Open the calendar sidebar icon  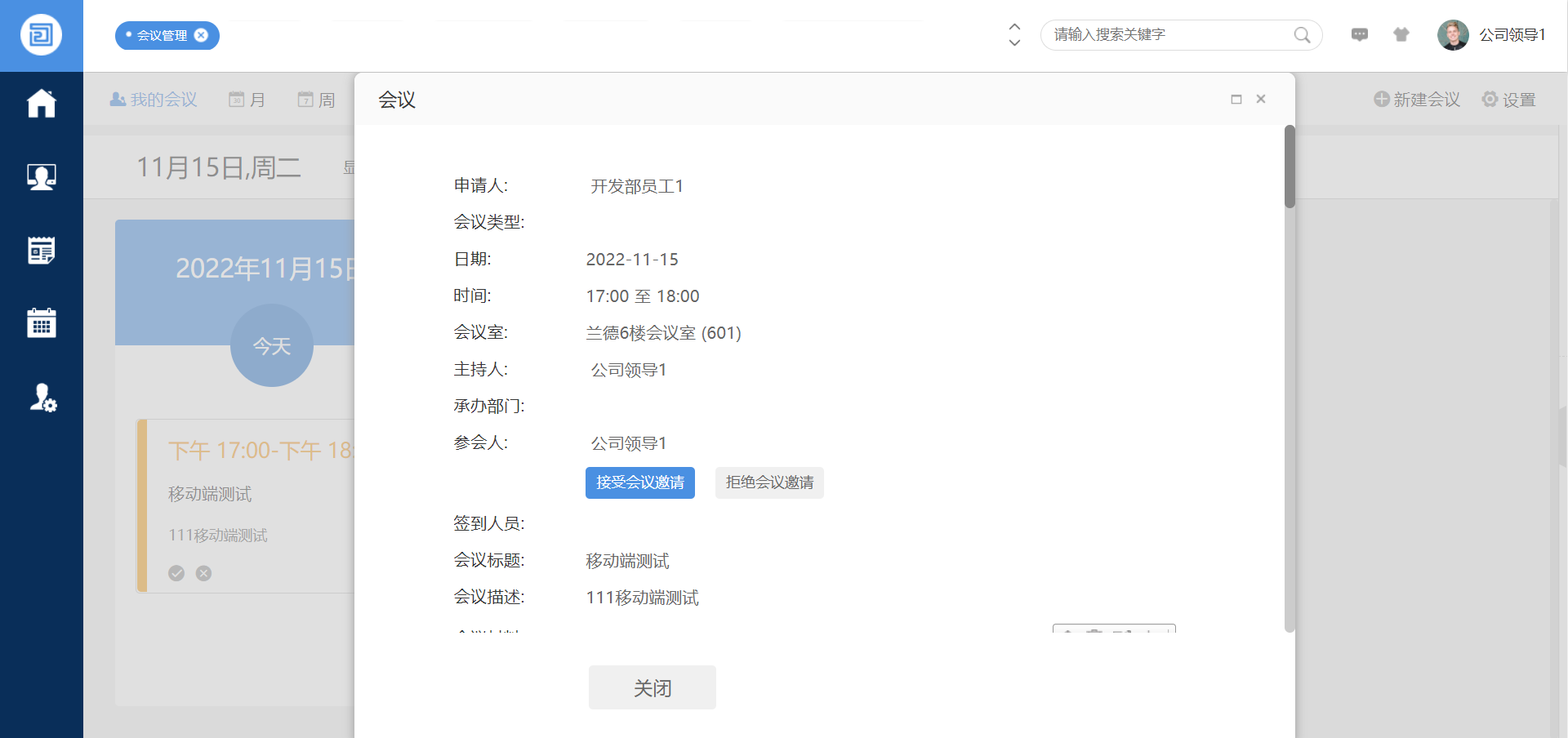pyautogui.click(x=42, y=323)
